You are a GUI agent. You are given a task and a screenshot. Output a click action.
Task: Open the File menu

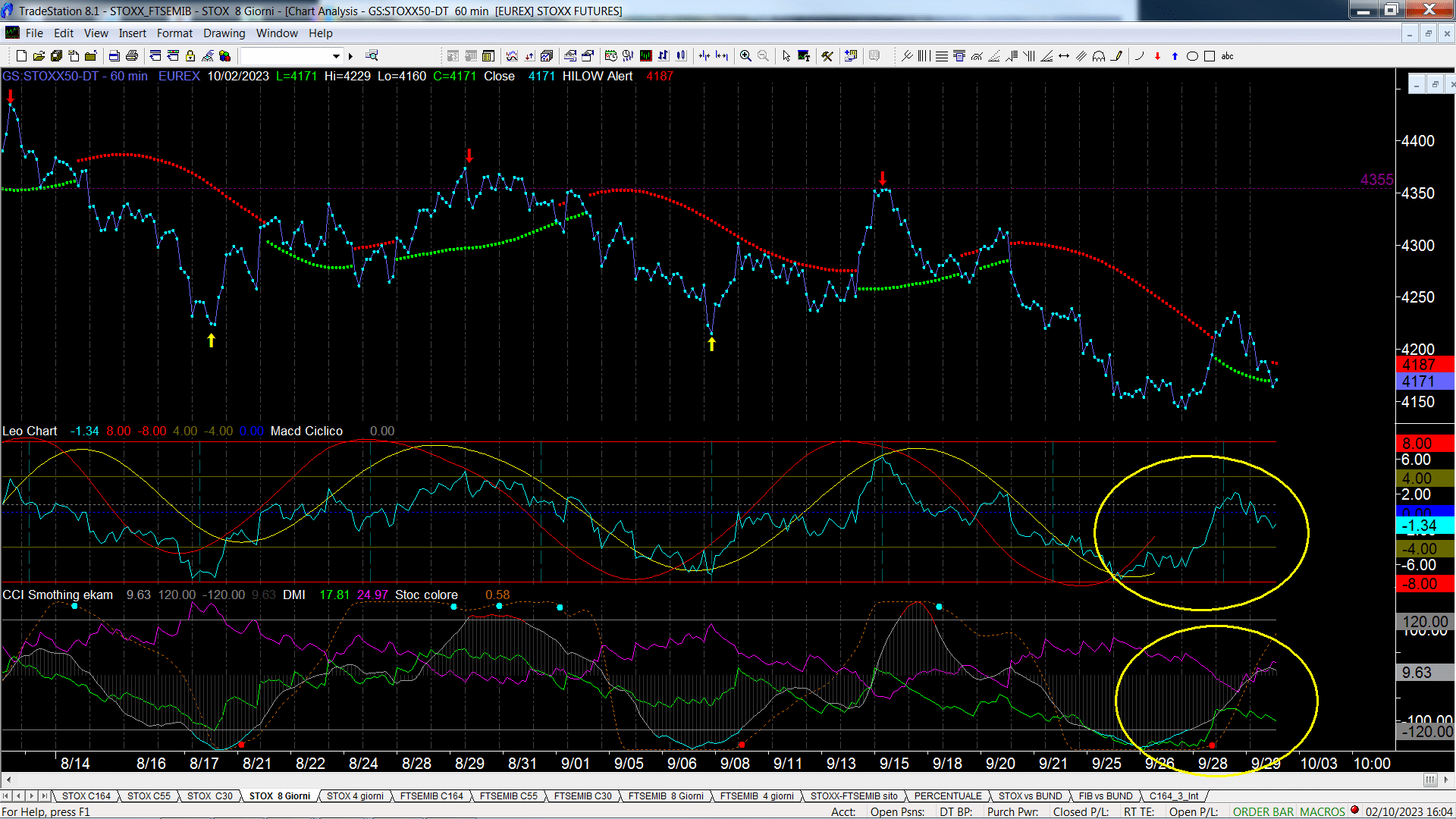(x=34, y=33)
